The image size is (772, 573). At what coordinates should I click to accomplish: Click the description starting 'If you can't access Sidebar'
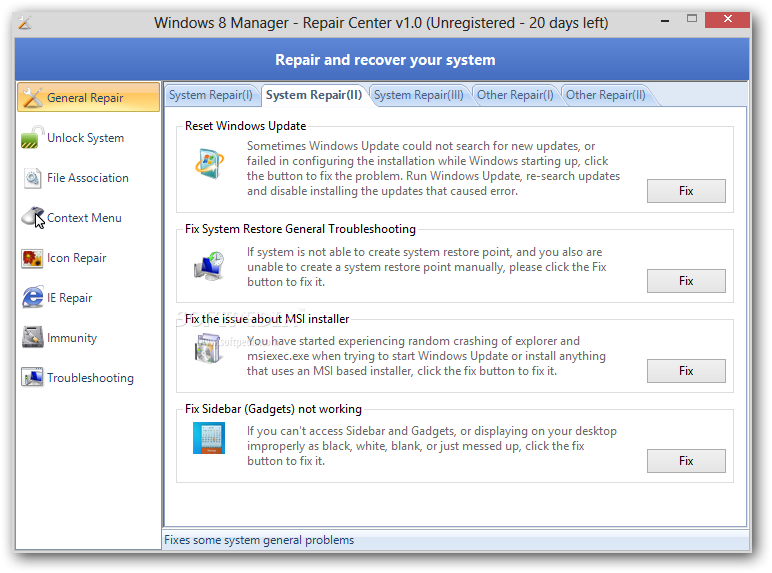point(432,446)
